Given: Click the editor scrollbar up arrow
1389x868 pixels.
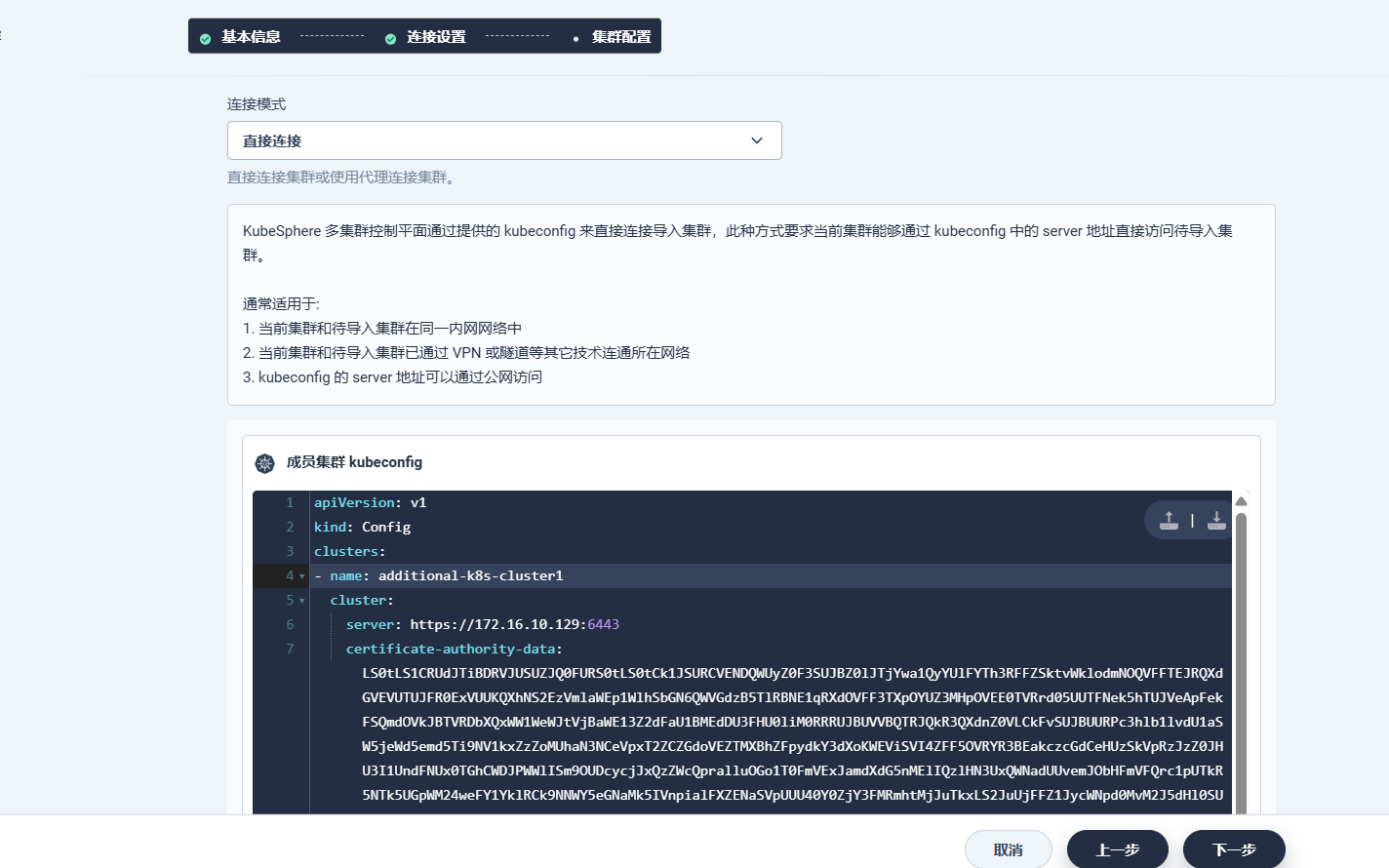Looking at the screenshot, I should click(x=1241, y=501).
